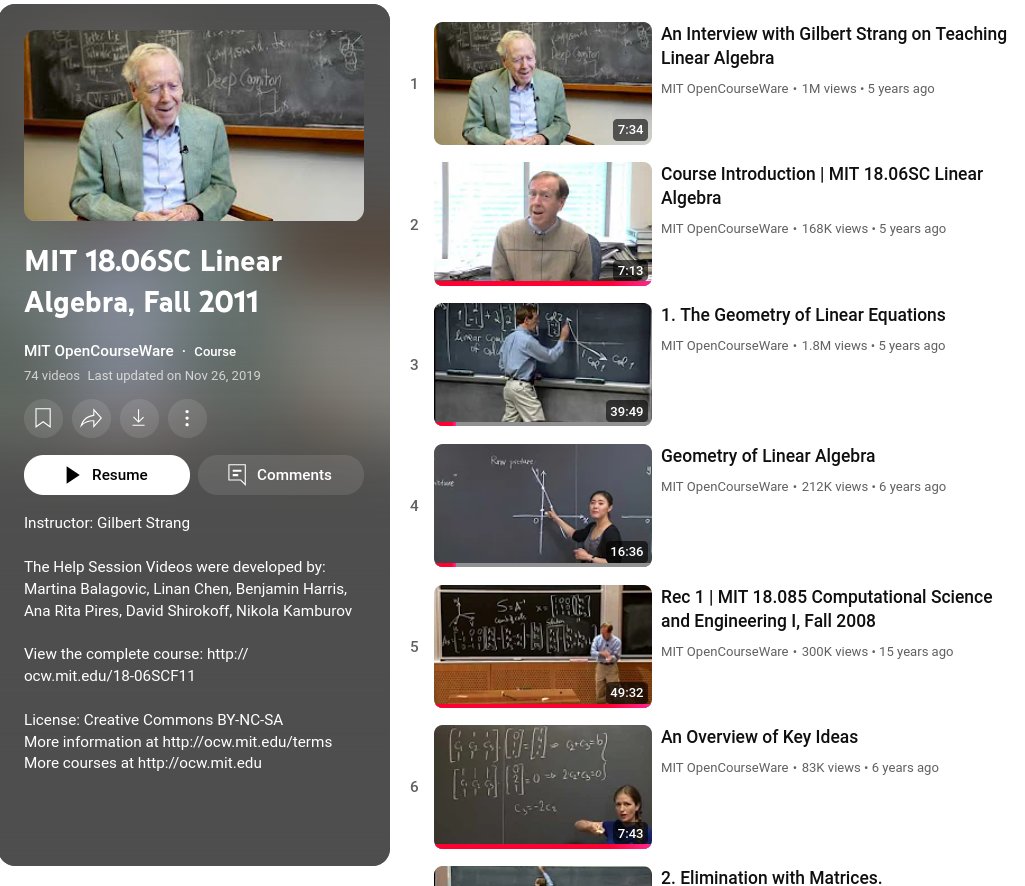Click channel name under the 1.8M views video
The width and height of the screenshot is (1025, 886).
point(724,345)
